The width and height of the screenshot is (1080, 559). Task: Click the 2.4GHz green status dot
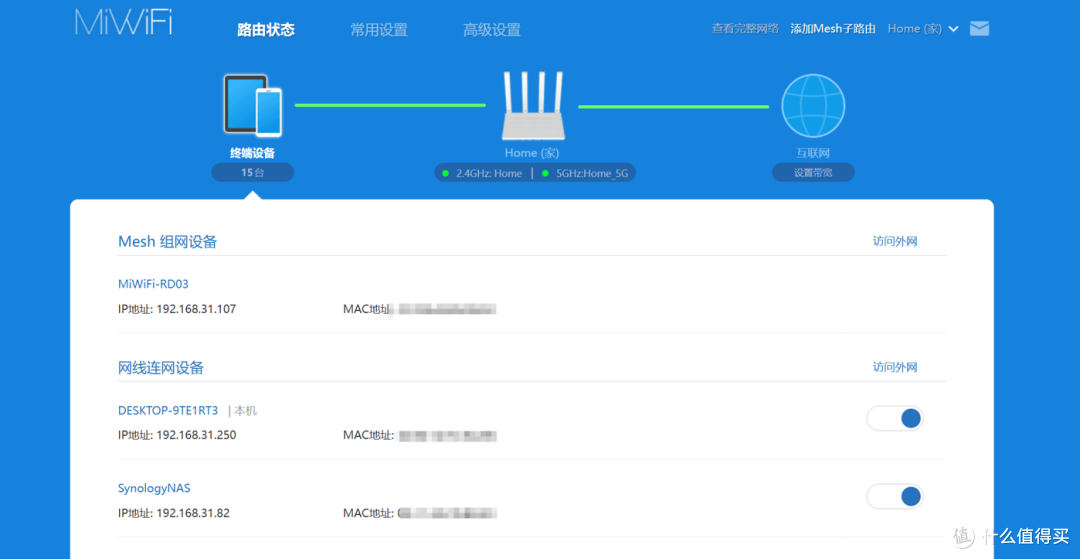point(446,173)
